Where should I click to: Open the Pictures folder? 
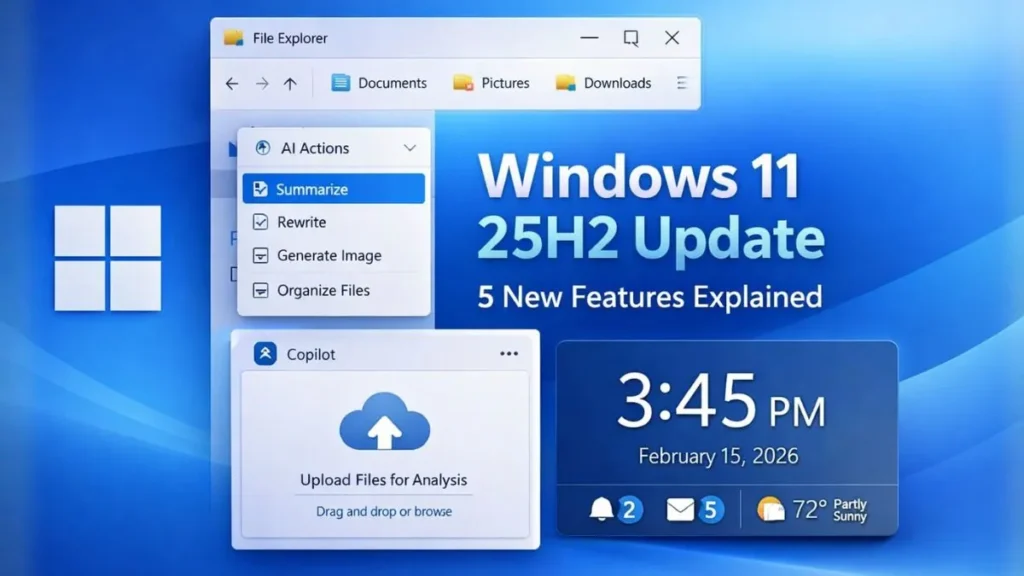coord(492,84)
